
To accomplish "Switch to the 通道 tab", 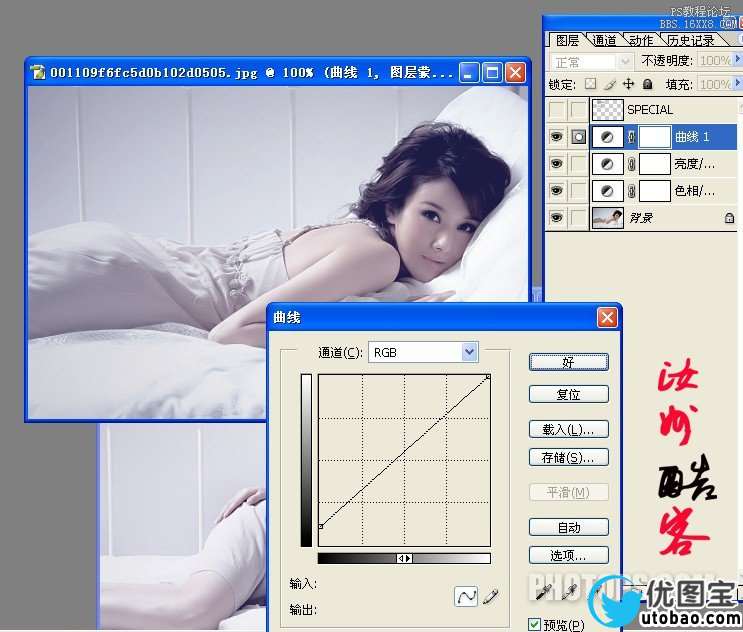I will click(x=604, y=40).
